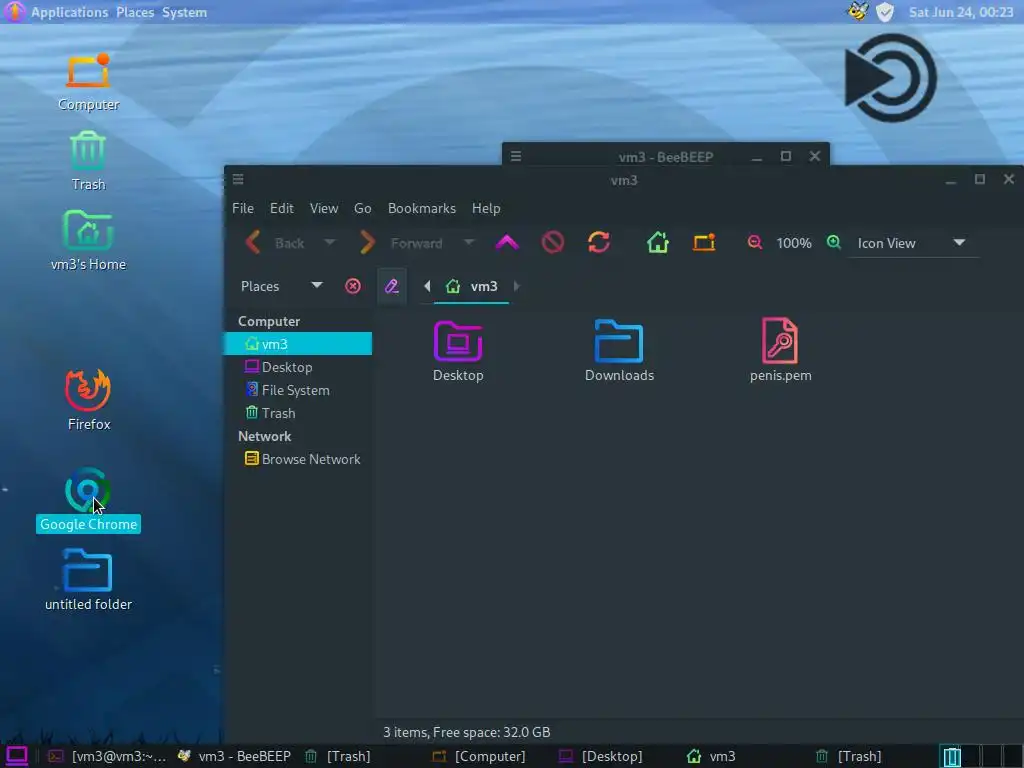1024x768 pixels.
Task: Open the View menu
Action: point(324,208)
